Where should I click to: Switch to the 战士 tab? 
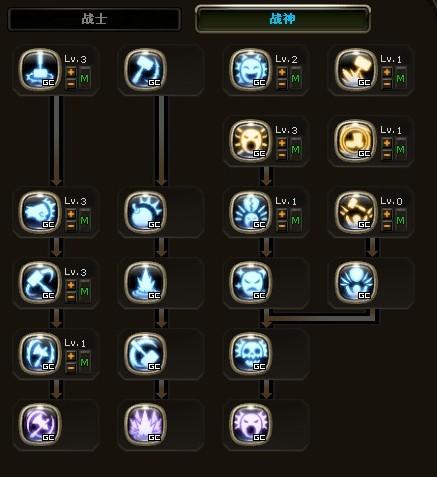(x=95, y=19)
